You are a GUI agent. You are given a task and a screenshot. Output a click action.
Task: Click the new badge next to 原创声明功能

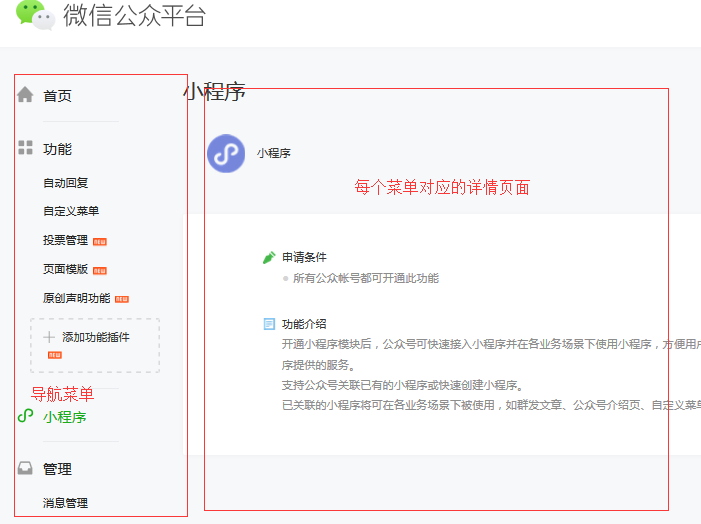click(x=122, y=299)
